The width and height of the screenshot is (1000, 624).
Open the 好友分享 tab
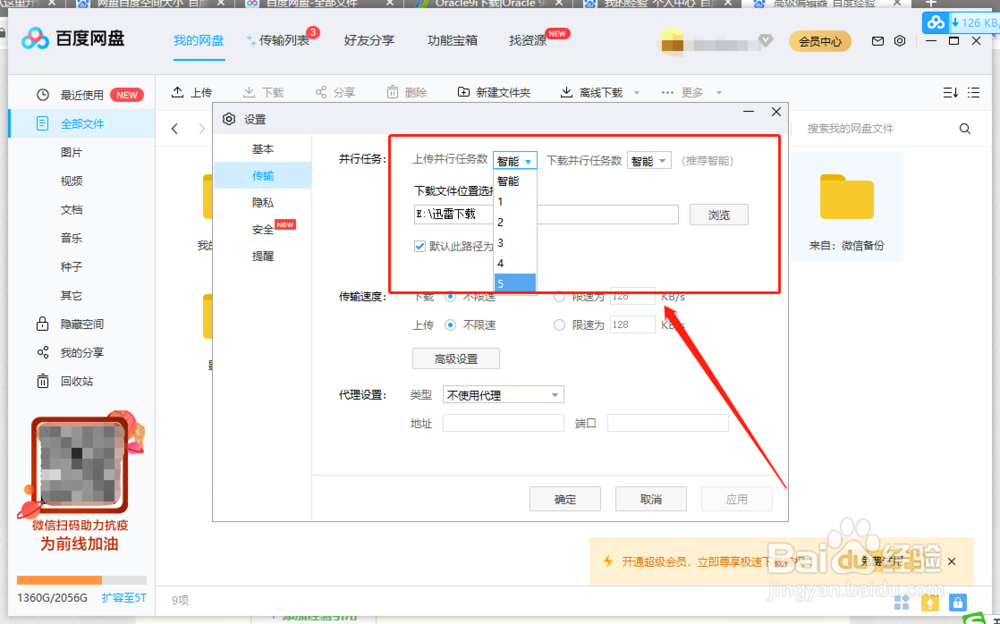pos(369,41)
